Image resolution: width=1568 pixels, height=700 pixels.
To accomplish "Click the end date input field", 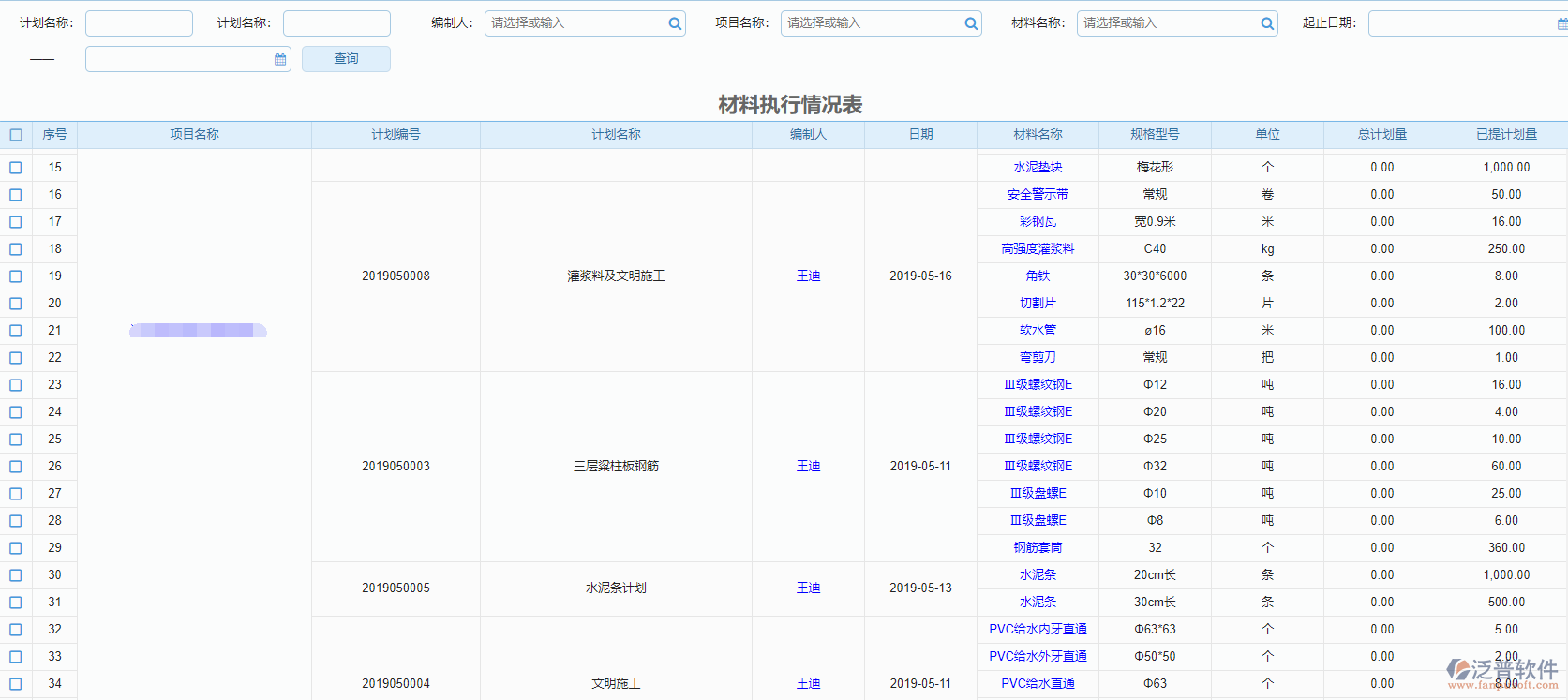I will [x=187, y=59].
